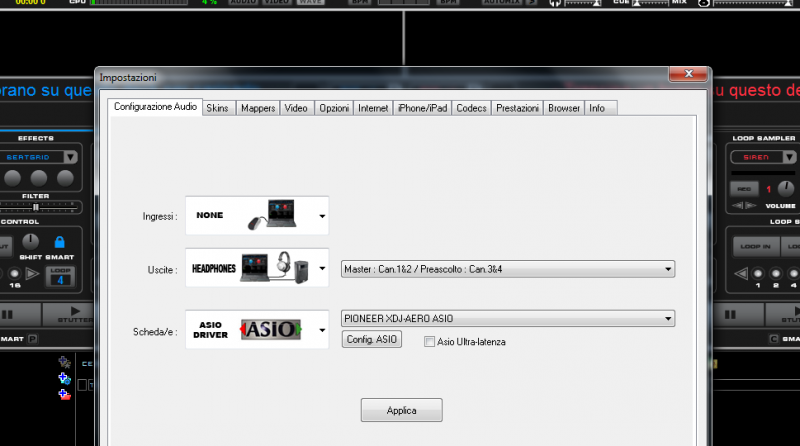This screenshot has width=800, height=446.
Task: Open the Browser tab
Action: pos(564,108)
